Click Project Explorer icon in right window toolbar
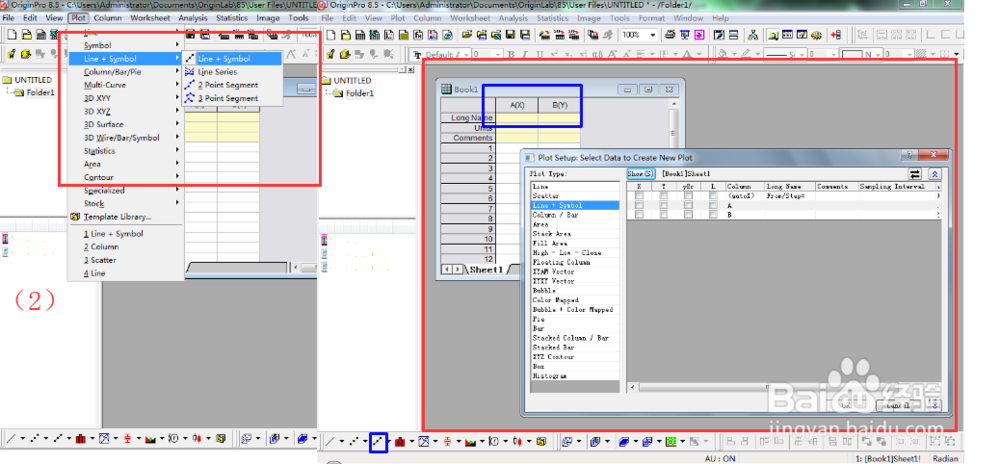 773,35
